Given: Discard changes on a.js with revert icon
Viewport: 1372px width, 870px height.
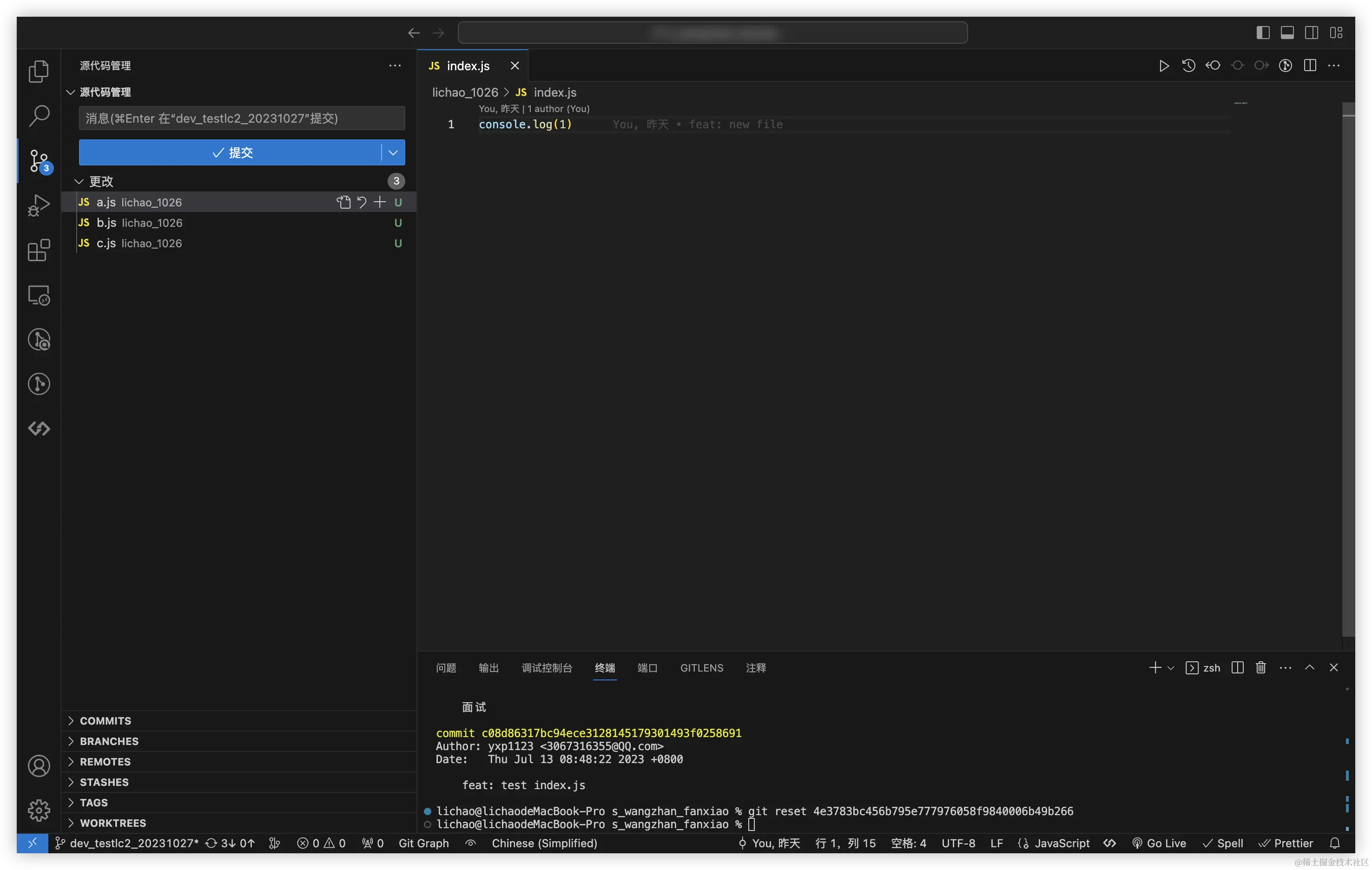Looking at the screenshot, I should [x=362, y=202].
